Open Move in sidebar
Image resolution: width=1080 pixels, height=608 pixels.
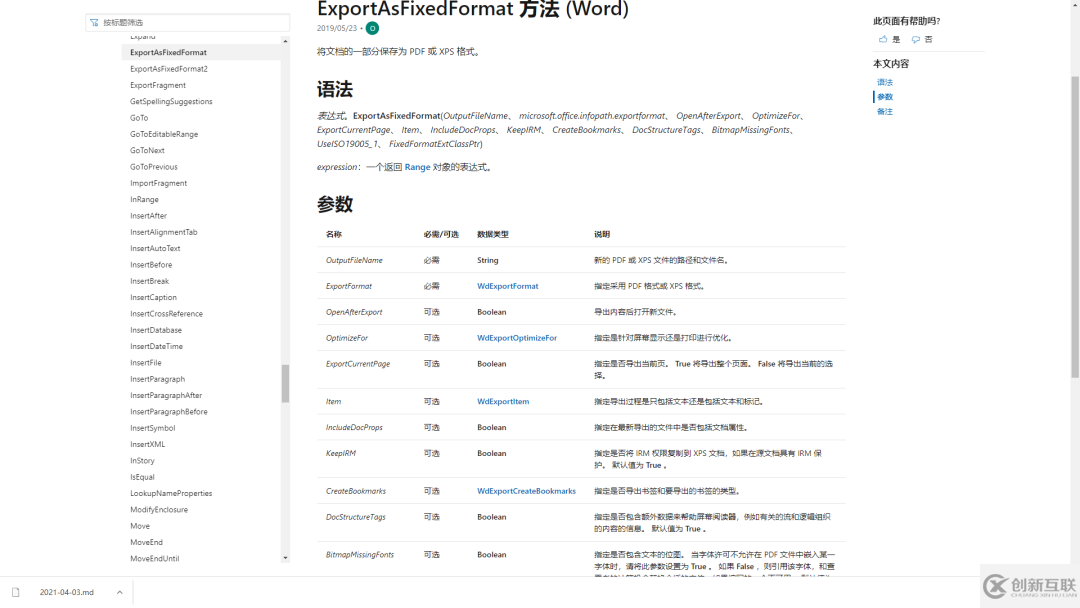140,527
